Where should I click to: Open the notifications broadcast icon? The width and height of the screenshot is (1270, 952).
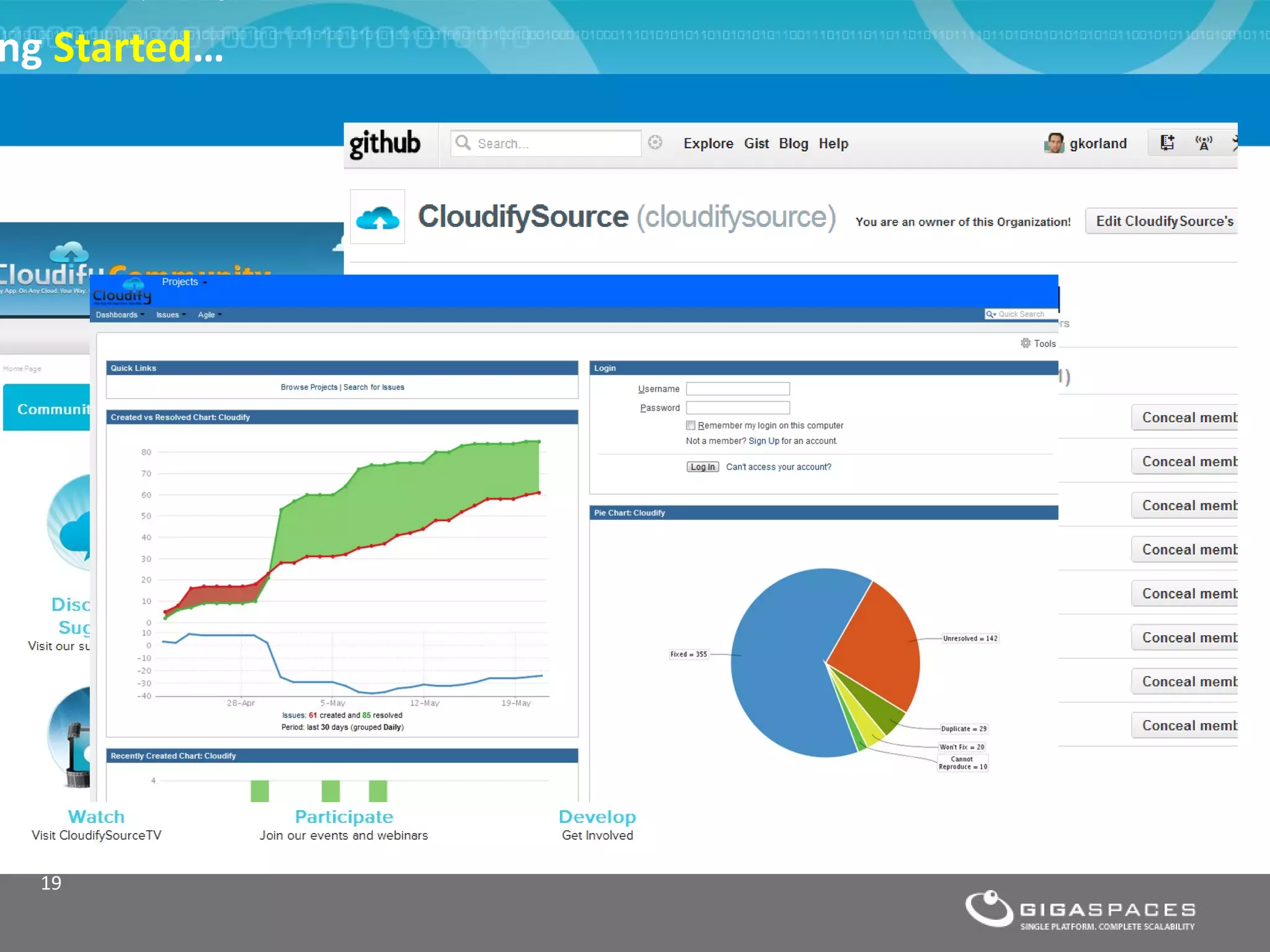(1204, 143)
